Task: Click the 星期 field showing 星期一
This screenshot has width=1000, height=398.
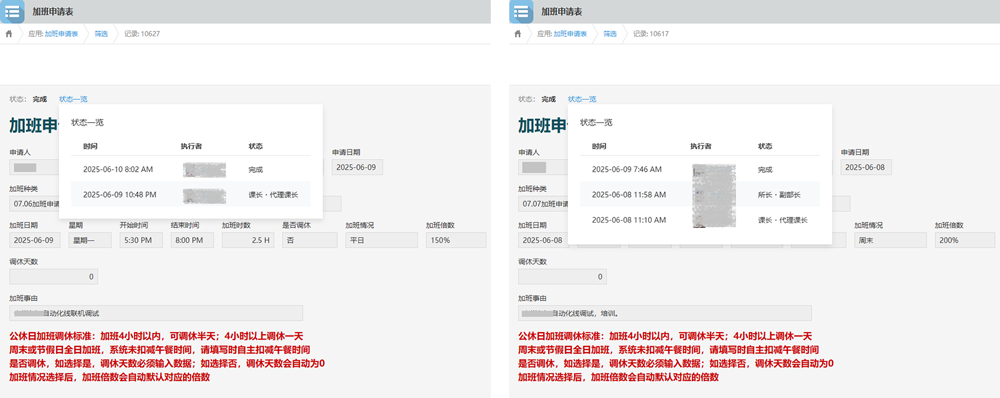Action: tap(90, 240)
